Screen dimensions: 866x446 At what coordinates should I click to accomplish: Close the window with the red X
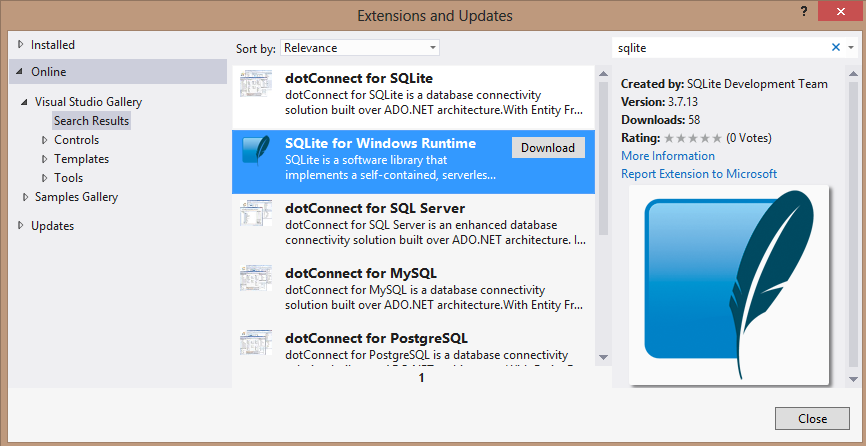click(x=841, y=11)
